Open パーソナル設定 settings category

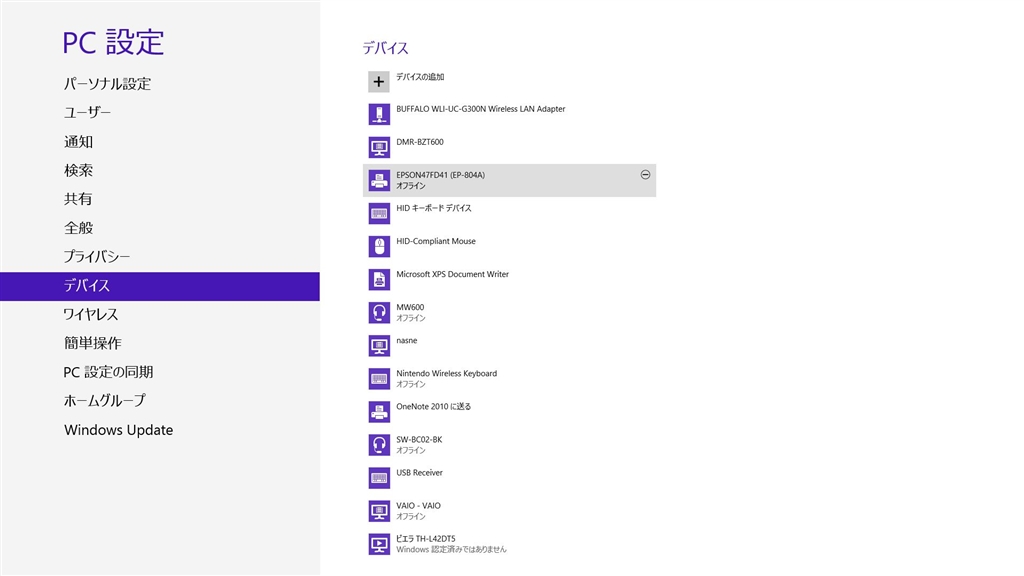click(x=107, y=84)
